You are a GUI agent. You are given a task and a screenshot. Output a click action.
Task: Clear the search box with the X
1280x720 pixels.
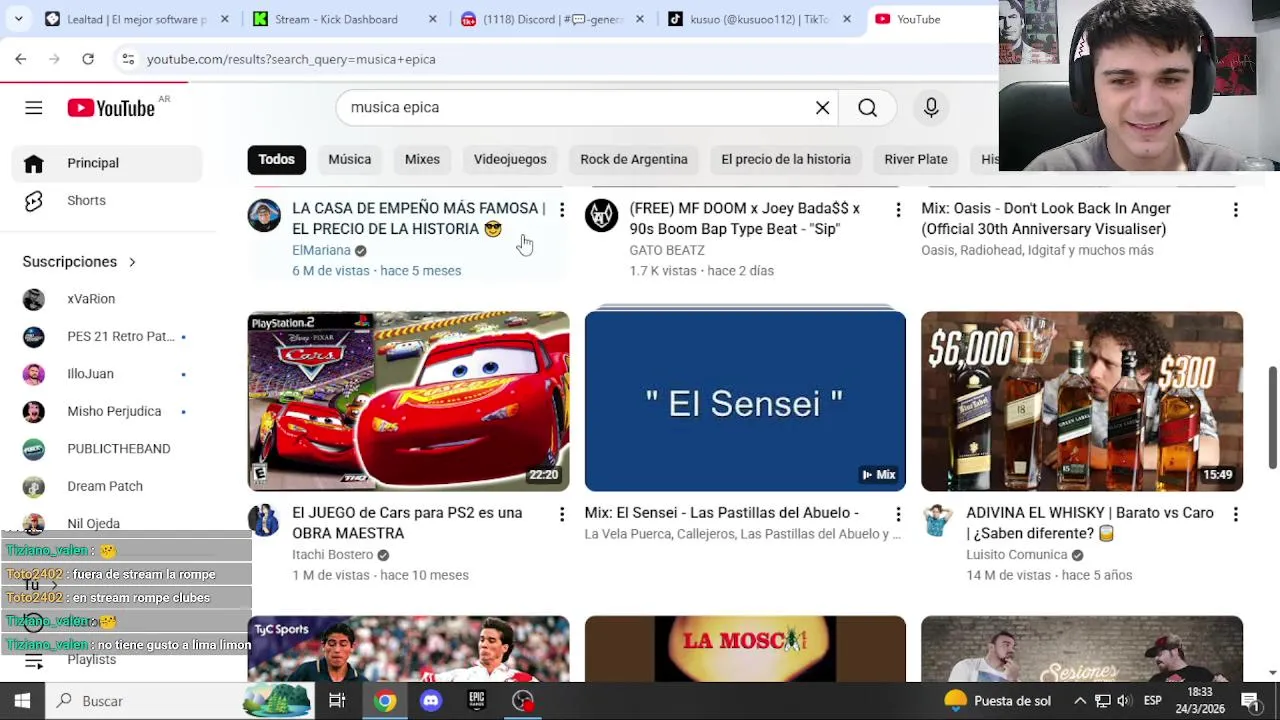pos(822,108)
